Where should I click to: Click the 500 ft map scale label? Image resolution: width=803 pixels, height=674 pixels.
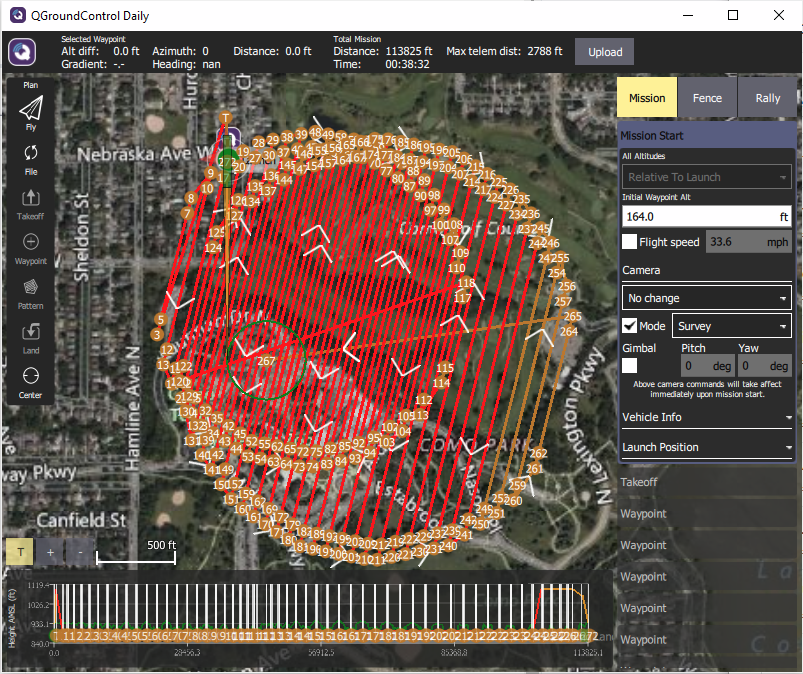pyautogui.click(x=161, y=545)
